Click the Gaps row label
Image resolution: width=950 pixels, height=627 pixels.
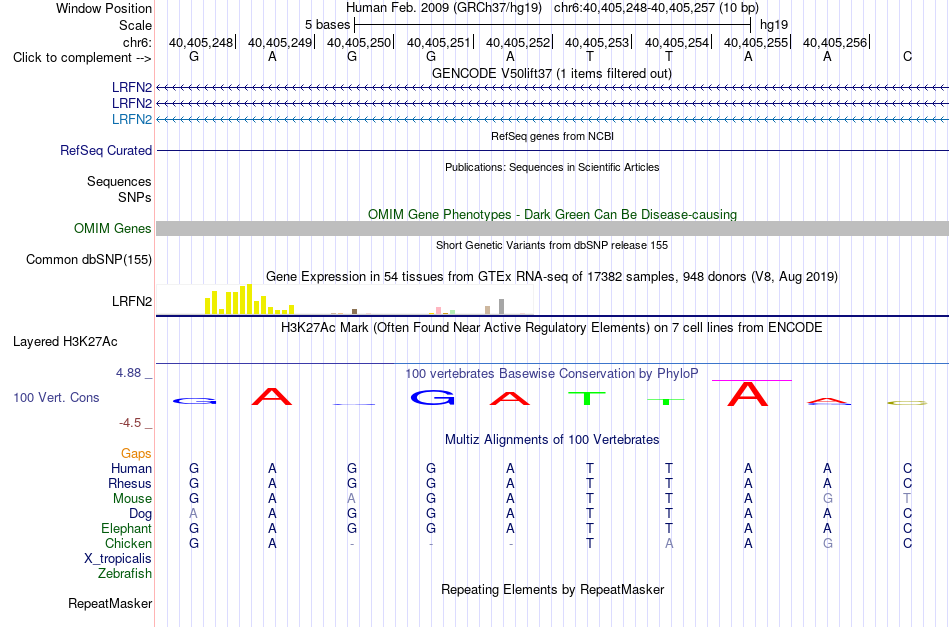[136, 453]
